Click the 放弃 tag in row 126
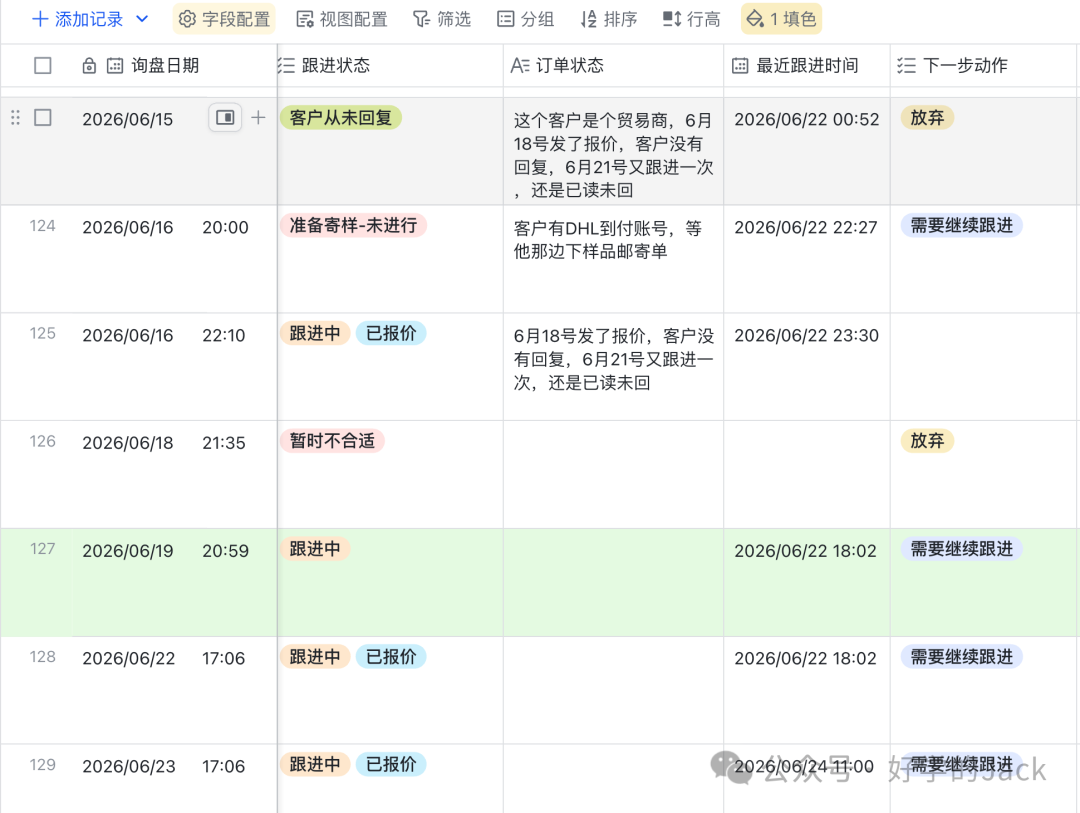Viewport: 1080px width, 813px height. click(x=927, y=441)
